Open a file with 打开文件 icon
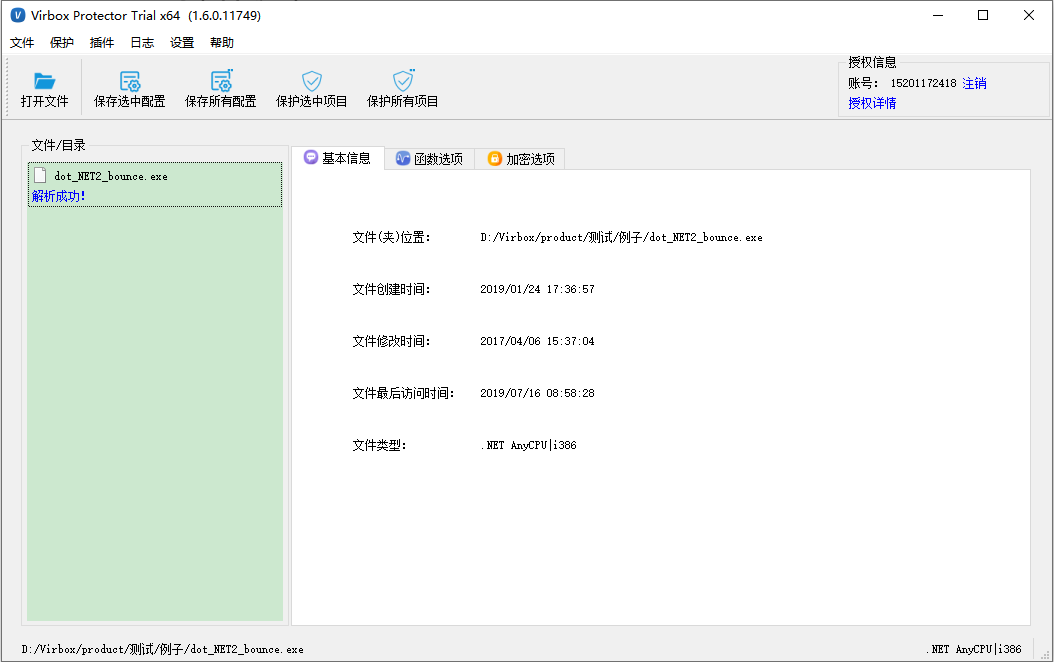The height and width of the screenshot is (662, 1054). point(44,89)
